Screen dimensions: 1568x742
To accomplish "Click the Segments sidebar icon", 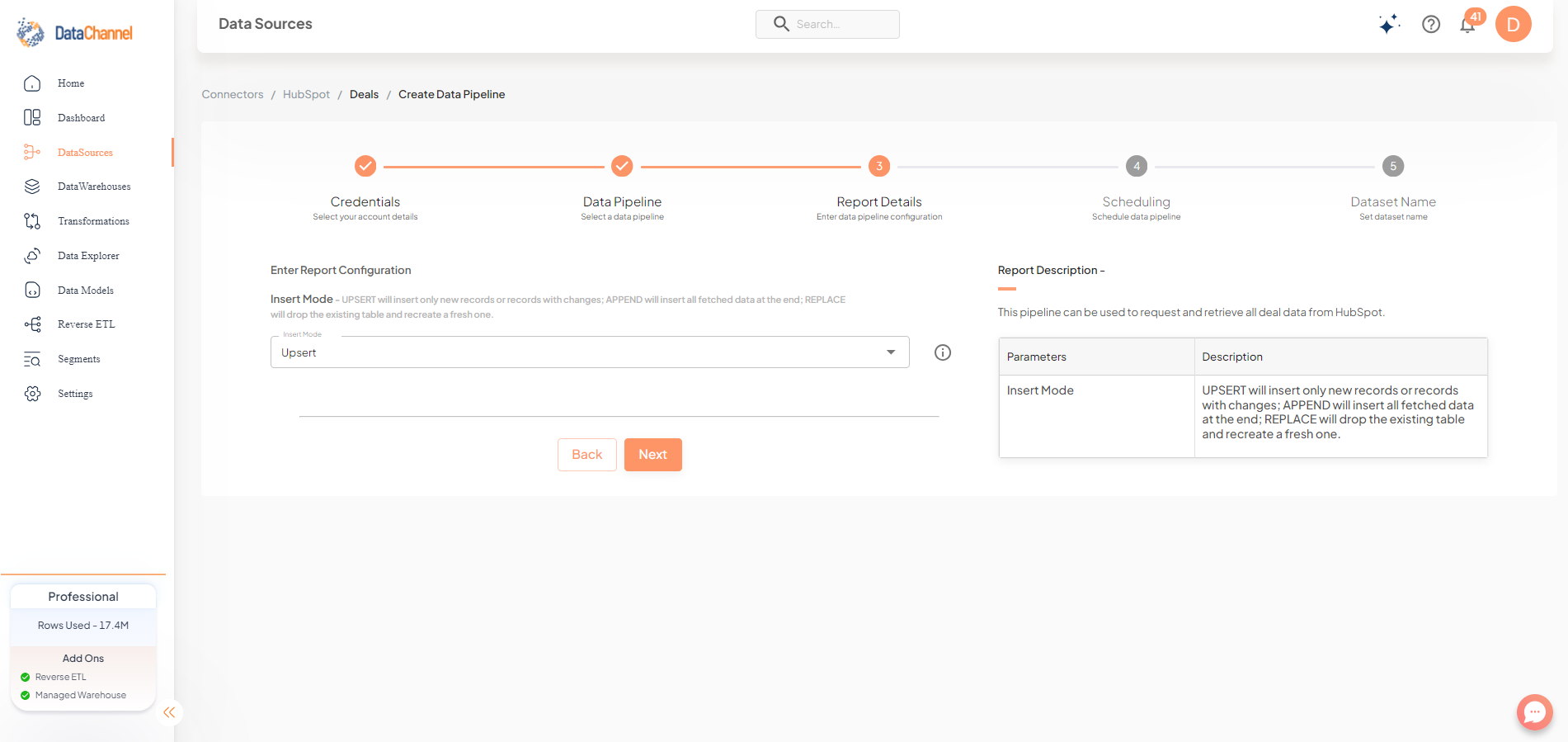I will [32, 359].
